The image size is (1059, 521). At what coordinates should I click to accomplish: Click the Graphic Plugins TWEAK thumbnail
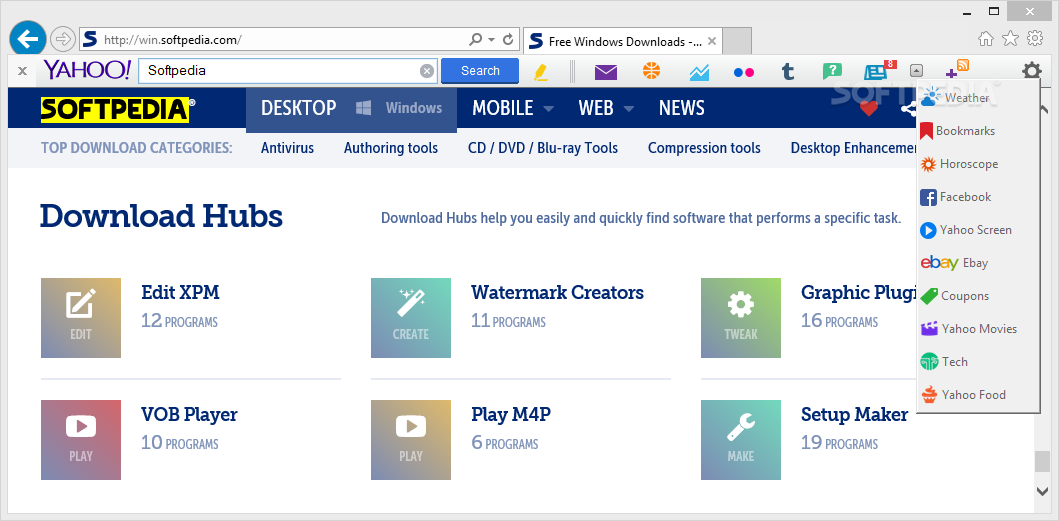pyautogui.click(x=741, y=318)
